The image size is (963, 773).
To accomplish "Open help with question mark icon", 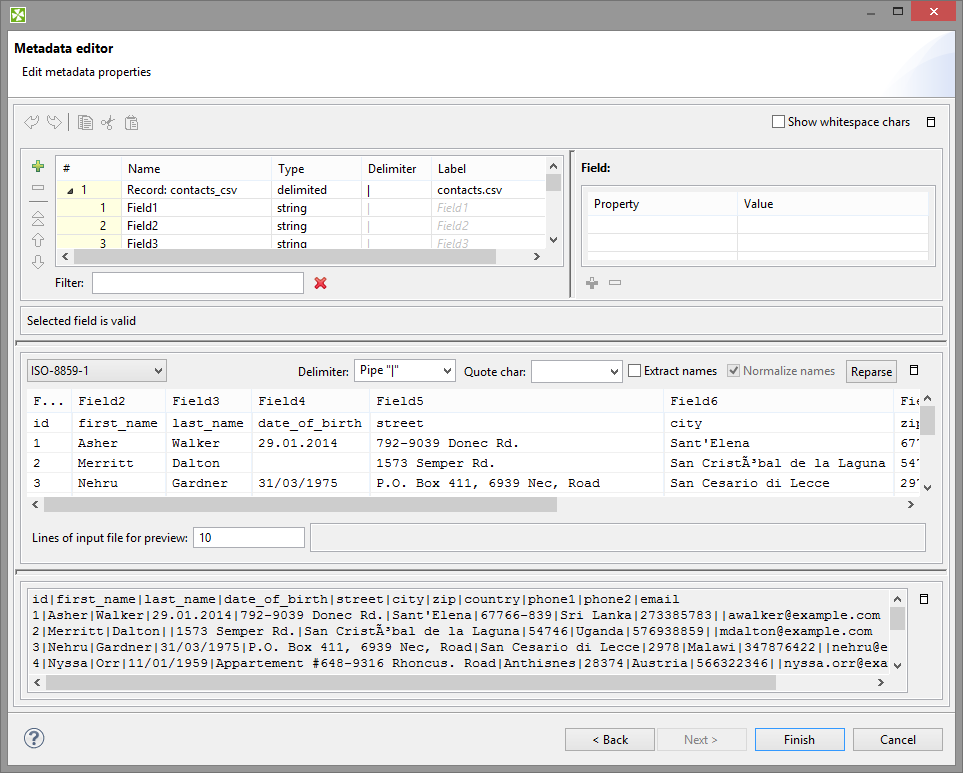I will click(35, 739).
